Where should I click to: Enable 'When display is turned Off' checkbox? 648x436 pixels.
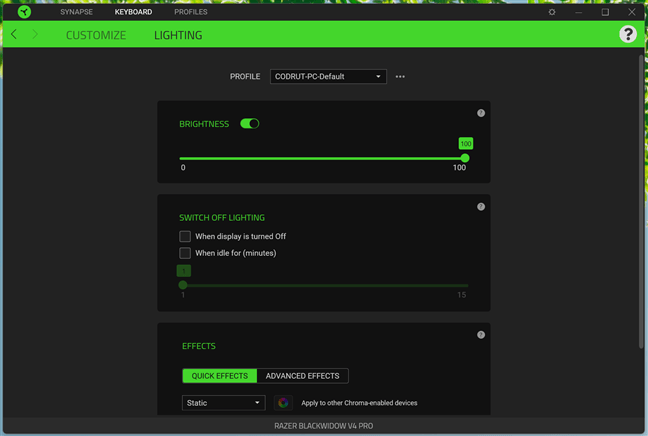pos(185,237)
